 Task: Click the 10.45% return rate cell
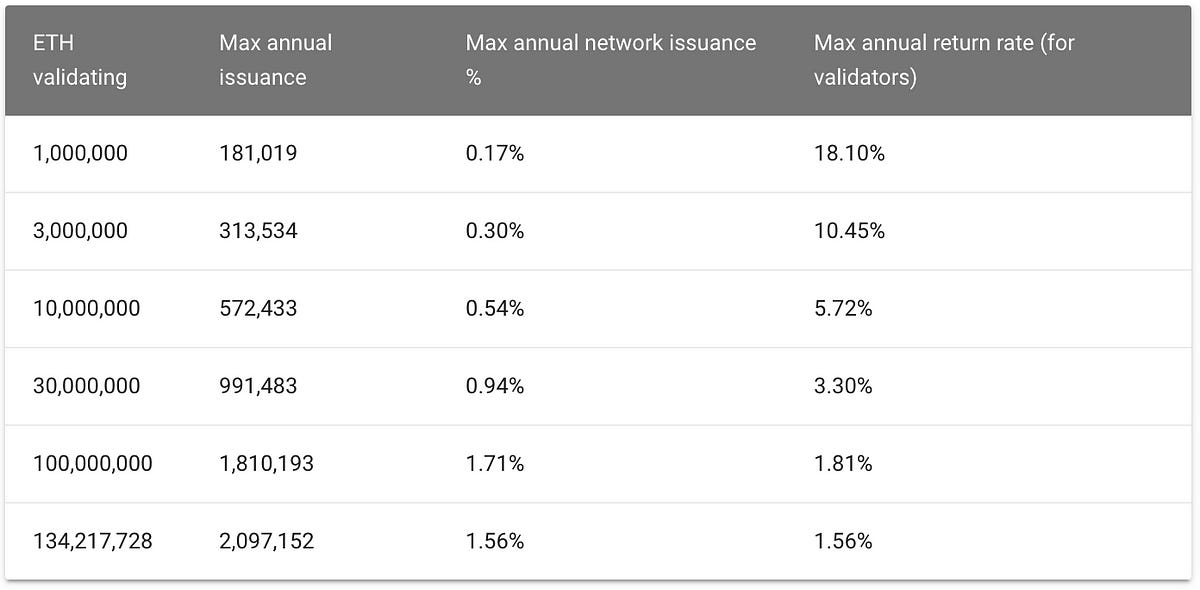(x=849, y=231)
